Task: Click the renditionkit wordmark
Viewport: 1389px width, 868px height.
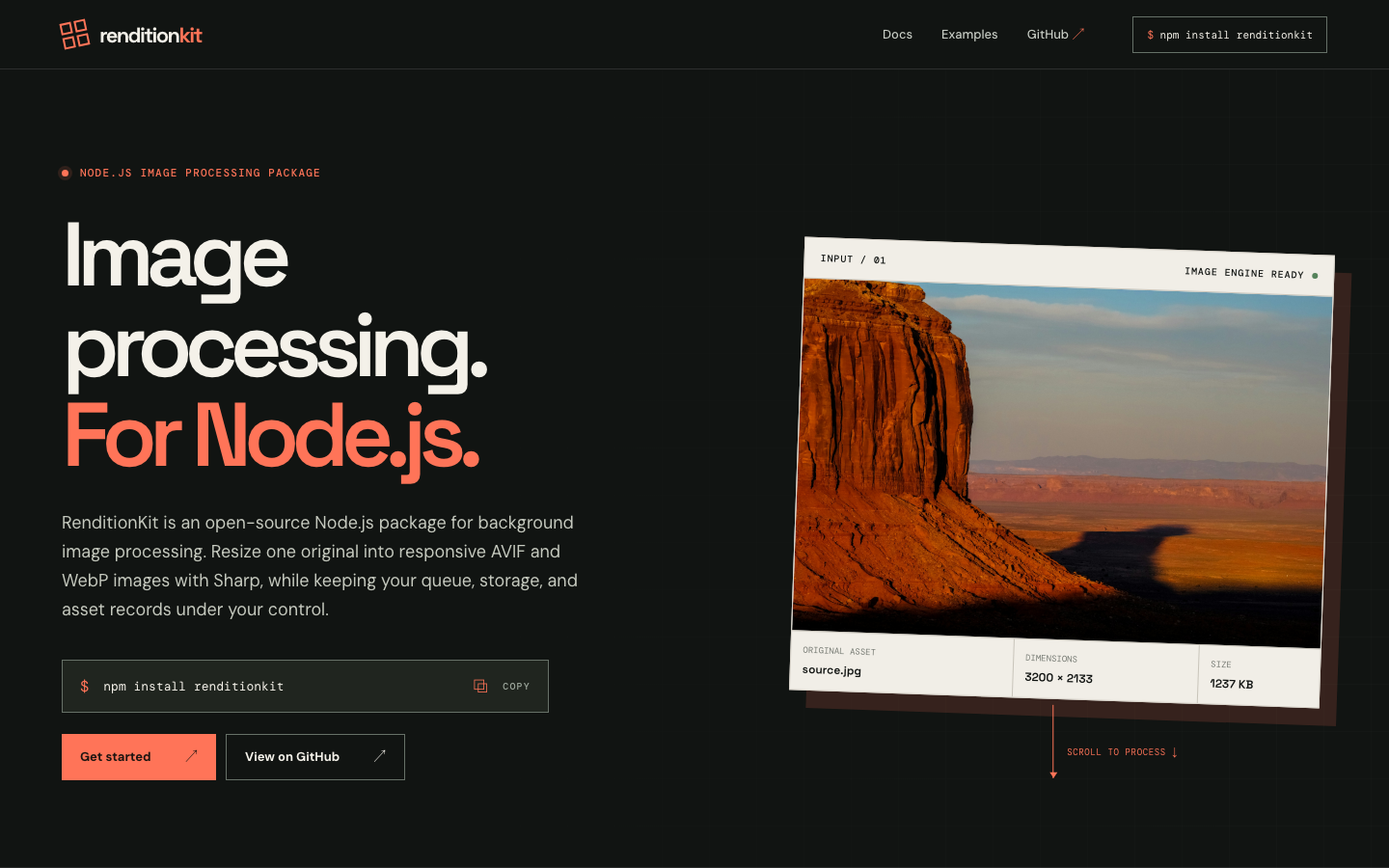Action: point(151,36)
